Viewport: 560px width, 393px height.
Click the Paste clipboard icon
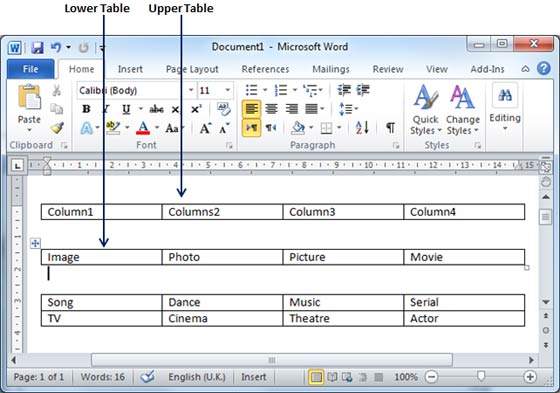29,97
